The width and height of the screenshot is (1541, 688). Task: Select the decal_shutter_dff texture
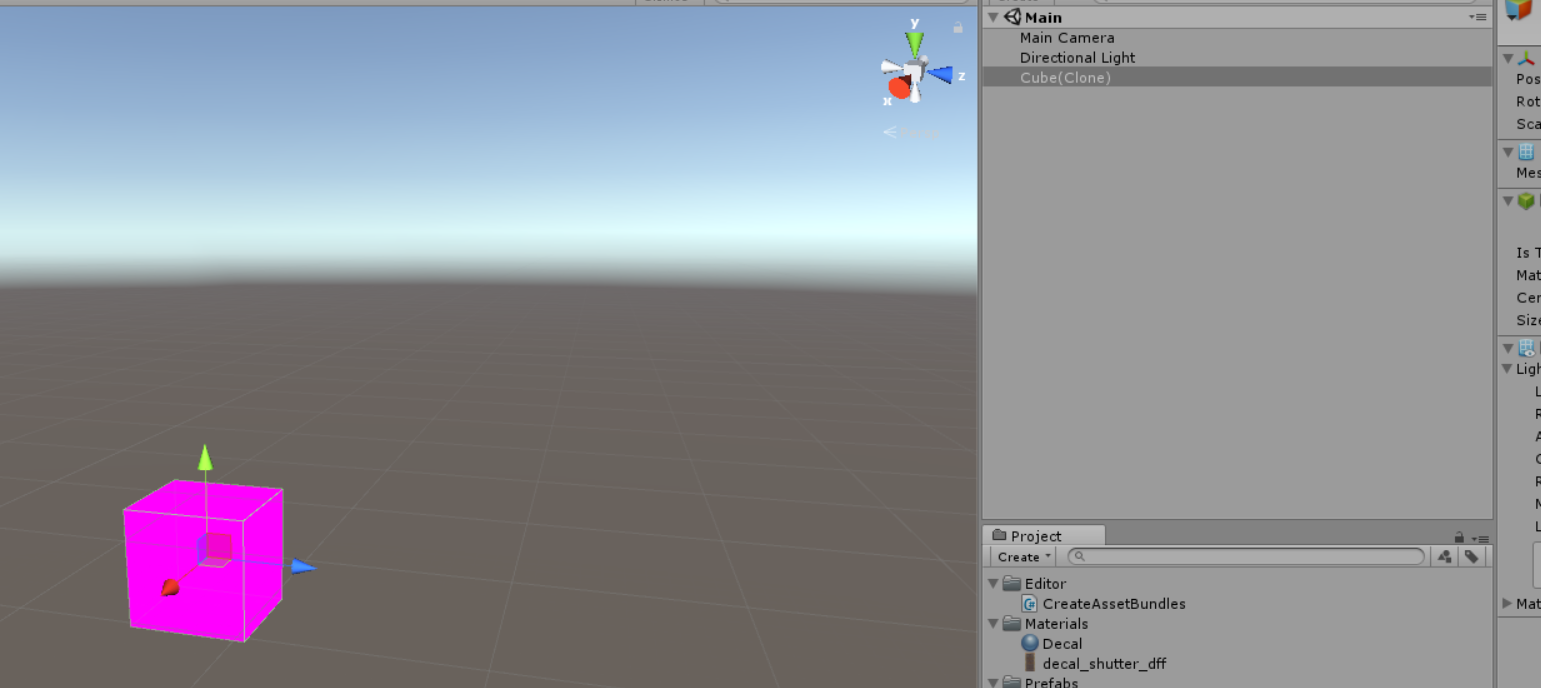click(1104, 663)
